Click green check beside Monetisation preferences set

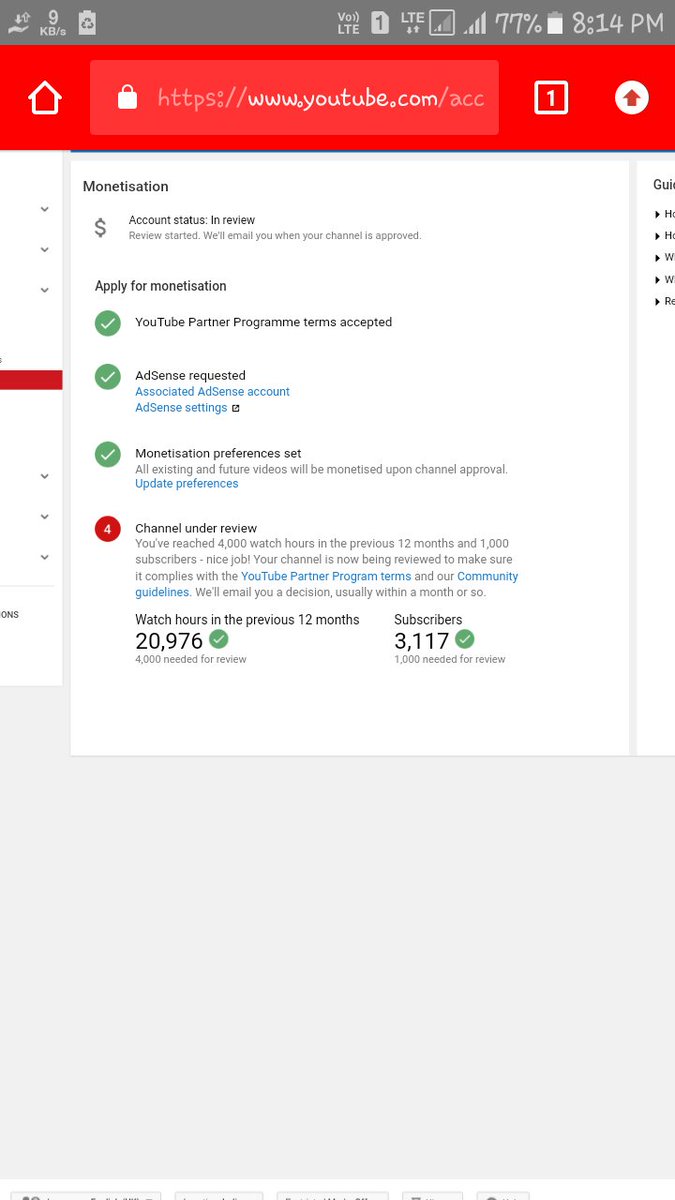coord(108,454)
